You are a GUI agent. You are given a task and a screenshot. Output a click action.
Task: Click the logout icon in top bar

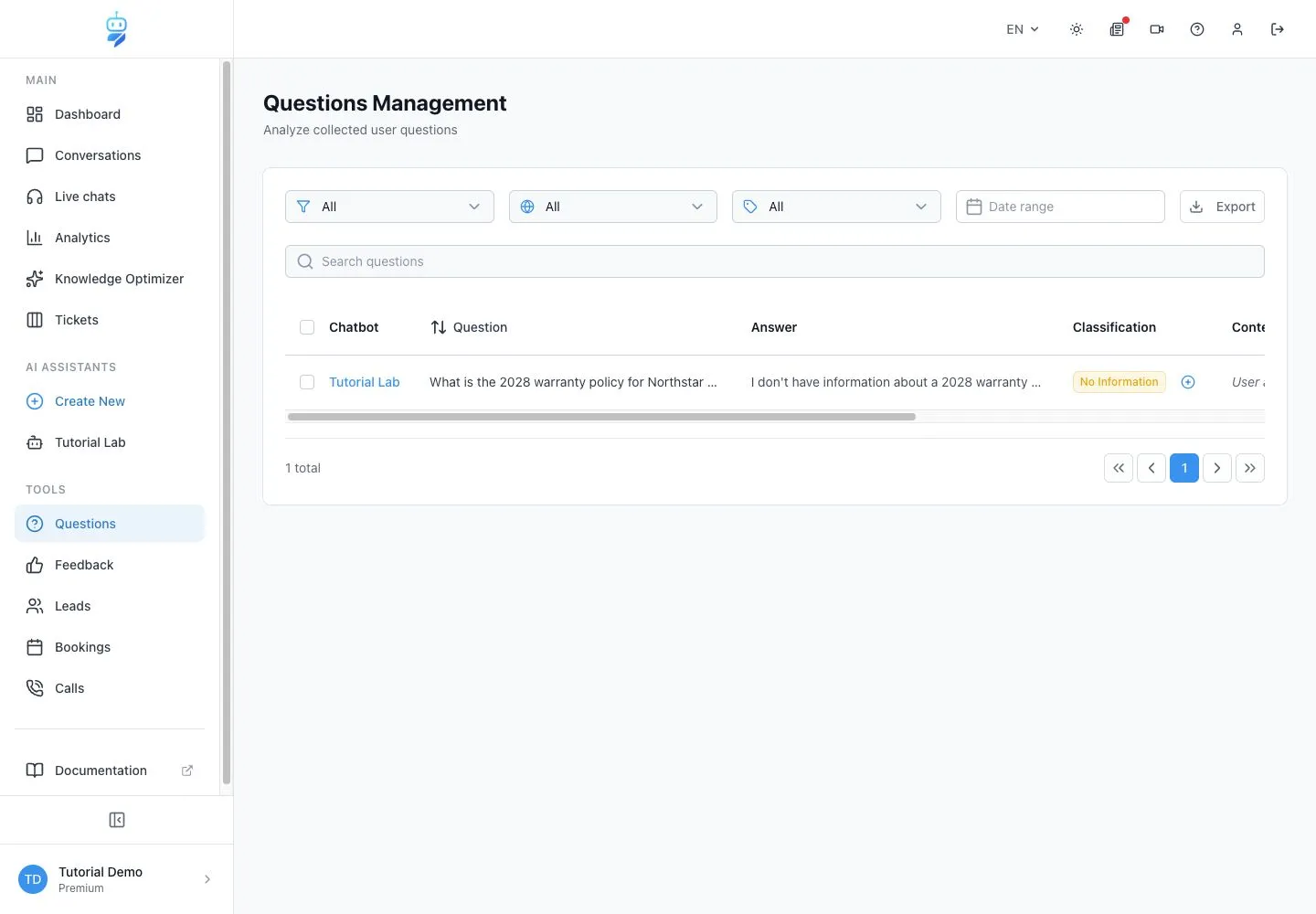click(1278, 29)
